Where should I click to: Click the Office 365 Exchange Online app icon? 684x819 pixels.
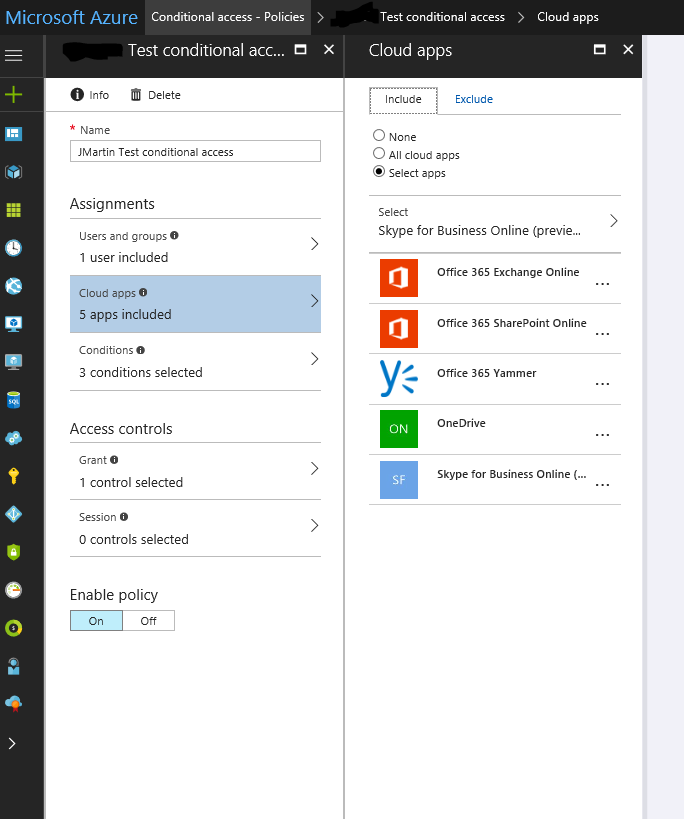[x=399, y=278]
